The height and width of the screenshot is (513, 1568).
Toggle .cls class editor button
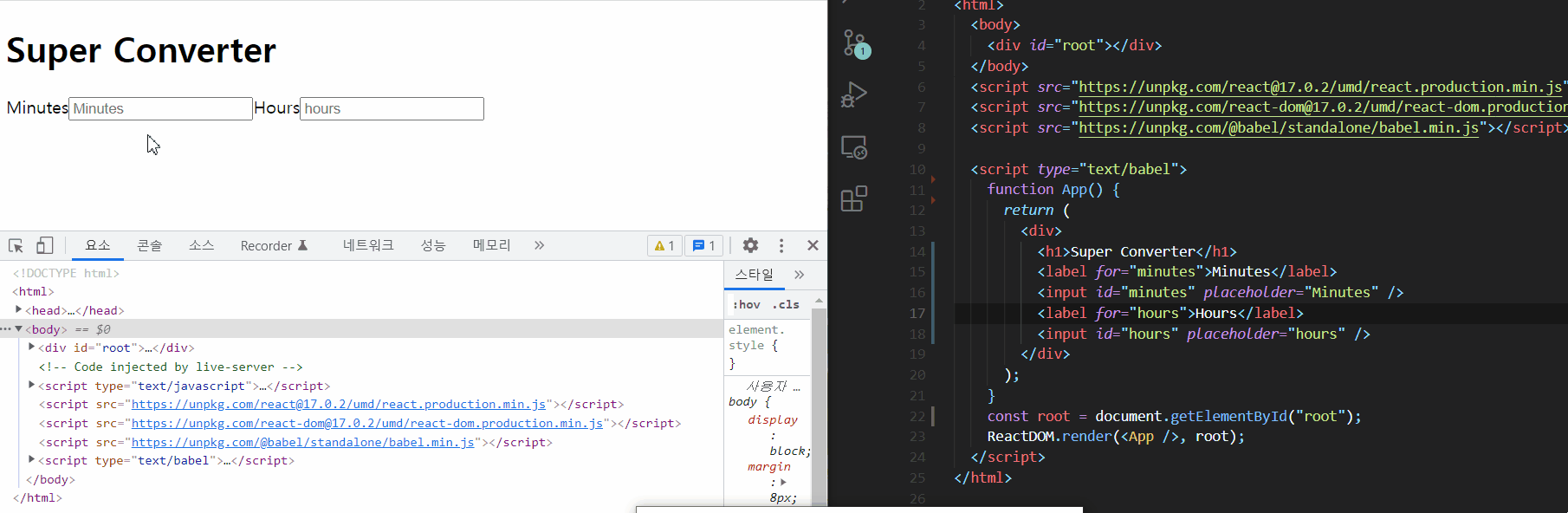tap(786, 304)
